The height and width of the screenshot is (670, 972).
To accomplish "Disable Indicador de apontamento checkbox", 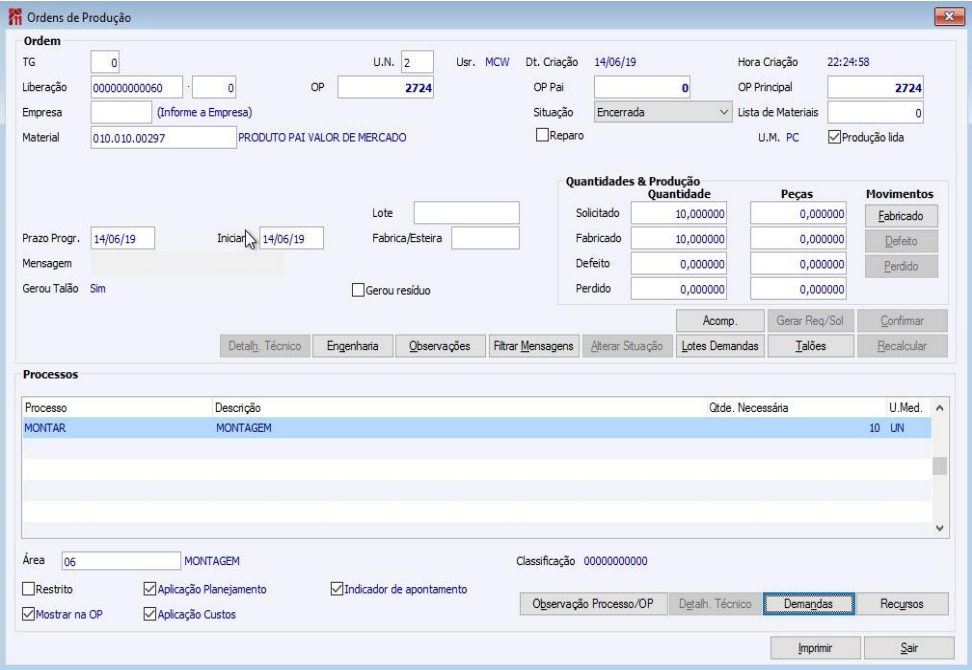I will (337, 589).
